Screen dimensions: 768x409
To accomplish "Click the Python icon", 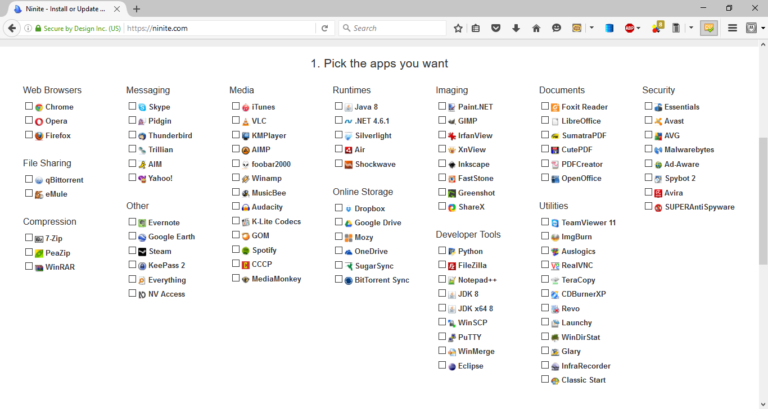I will [452, 252].
